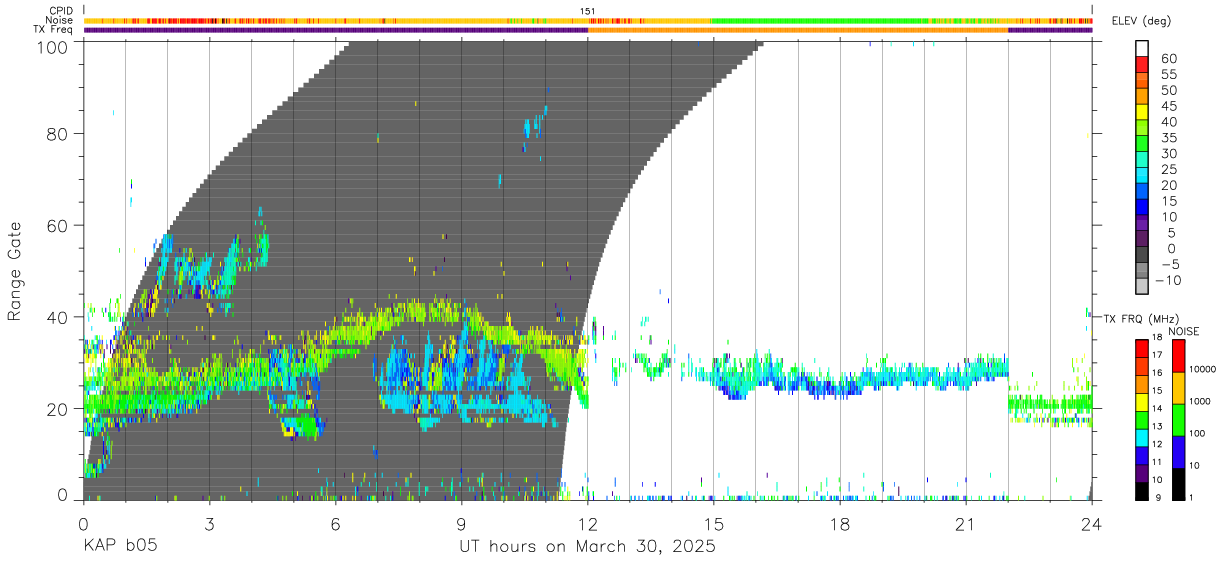
Task: Click the UT hour tick label 21
Action: coord(966,523)
